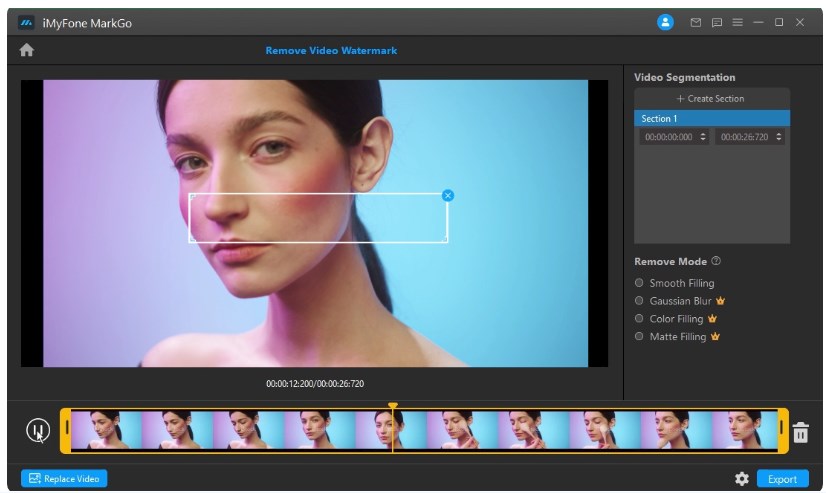
Task: Choose Matte Filling remove mode
Action: pyautogui.click(x=640, y=336)
